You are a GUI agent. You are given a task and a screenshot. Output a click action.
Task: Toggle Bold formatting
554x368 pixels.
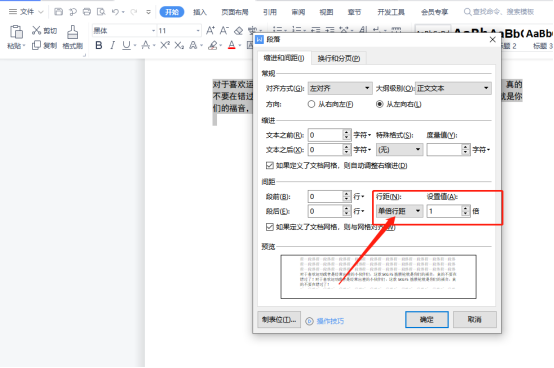click(x=99, y=45)
